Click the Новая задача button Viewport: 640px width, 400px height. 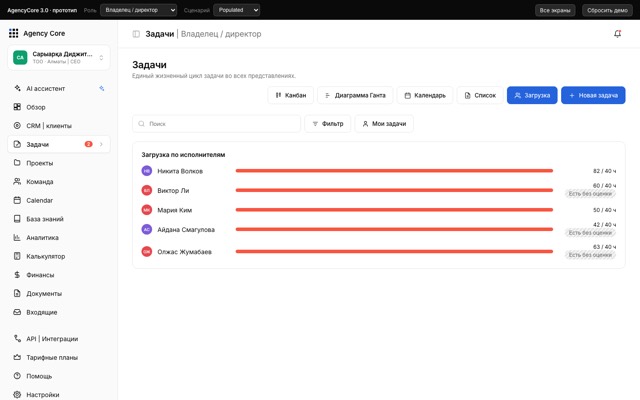[x=593, y=95]
